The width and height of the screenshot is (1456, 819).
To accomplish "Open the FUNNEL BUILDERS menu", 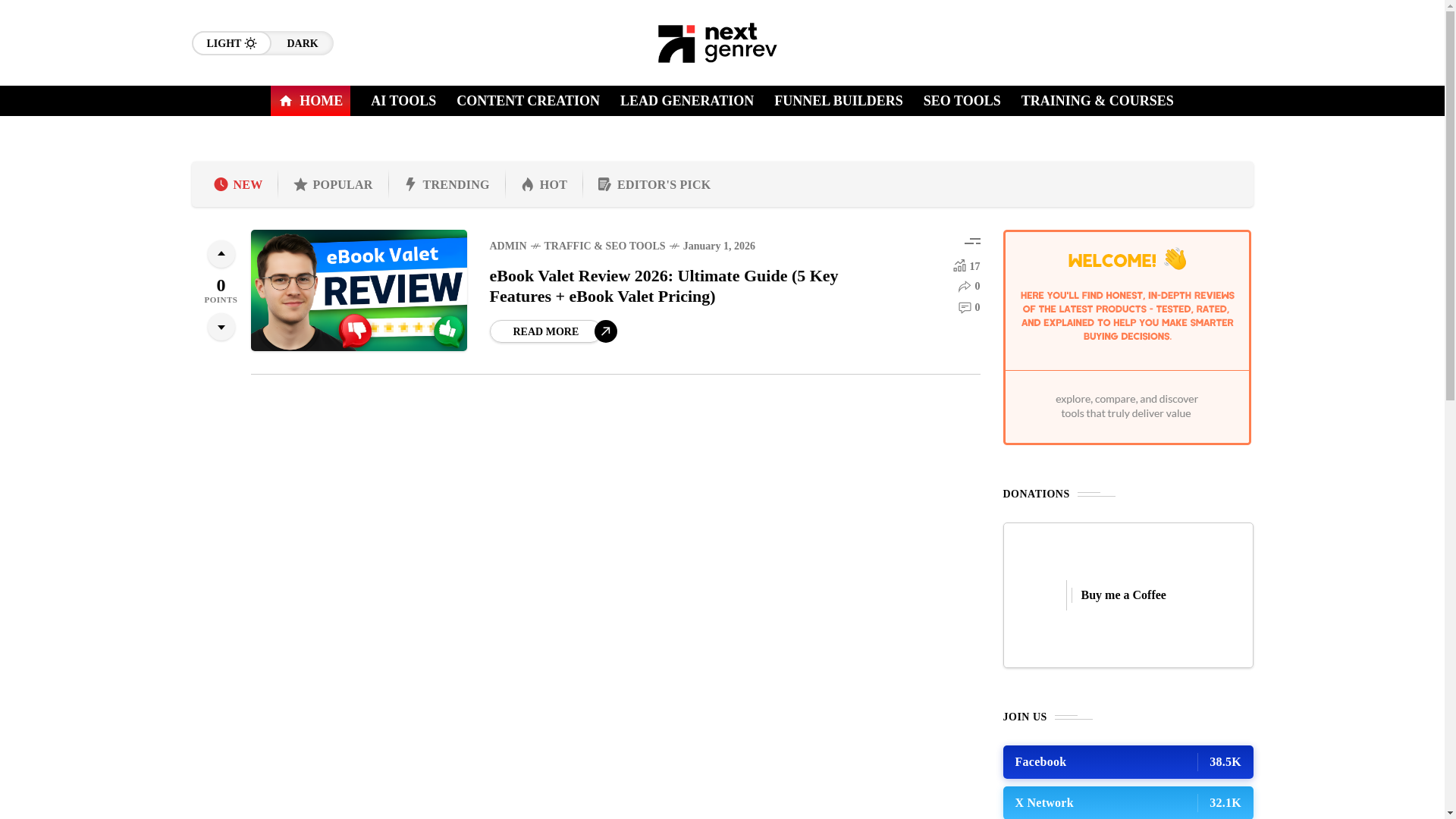I will tap(838, 101).
